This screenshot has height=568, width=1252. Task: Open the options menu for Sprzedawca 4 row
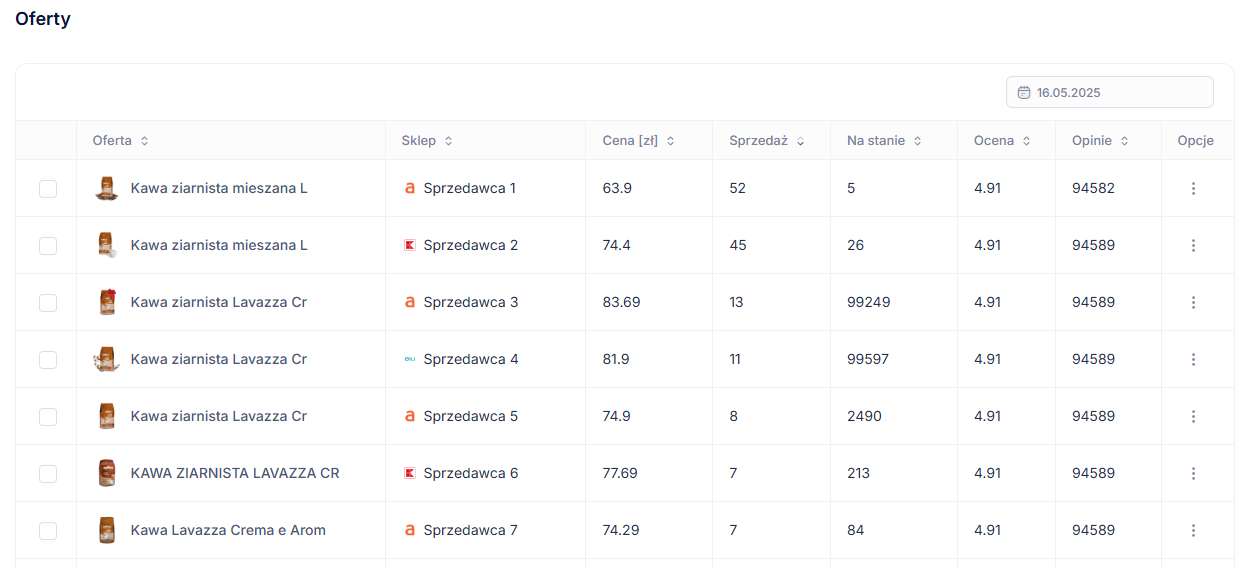point(1193,359)
